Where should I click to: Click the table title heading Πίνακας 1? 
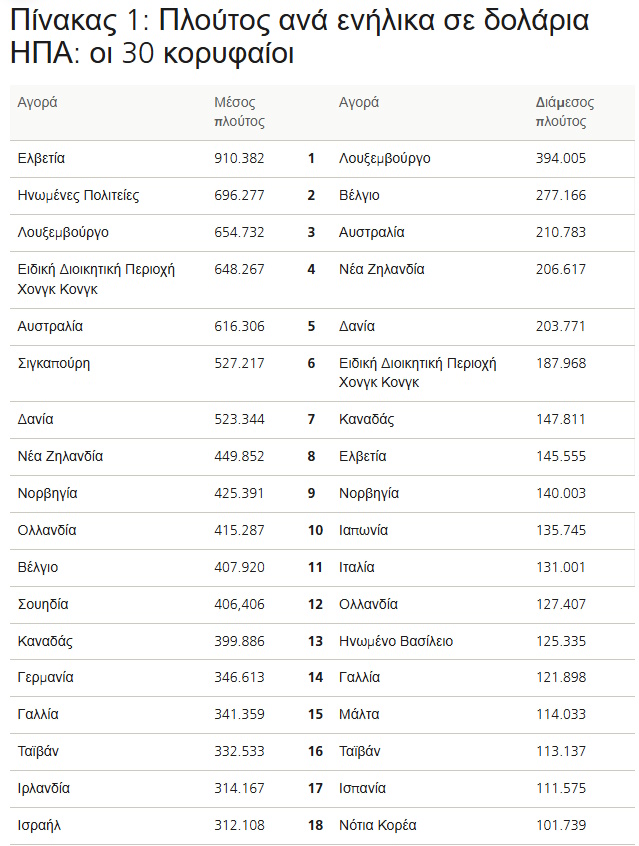[x=300, y=37]
